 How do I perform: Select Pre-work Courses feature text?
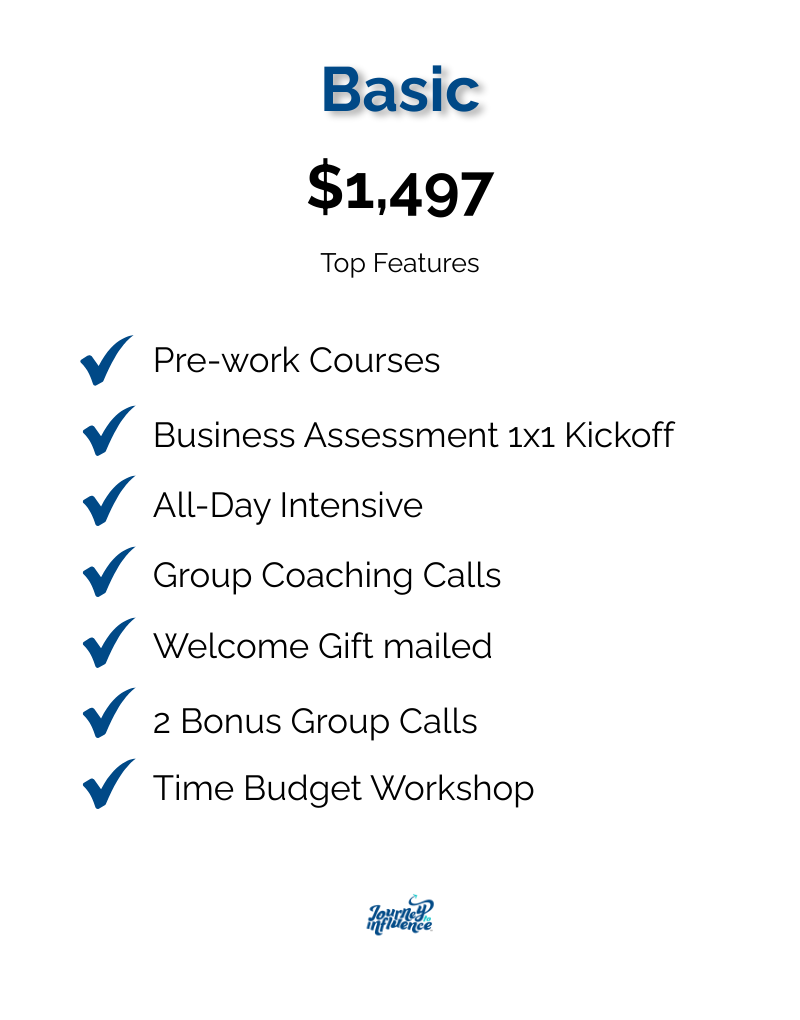click(x=297, y=360)
